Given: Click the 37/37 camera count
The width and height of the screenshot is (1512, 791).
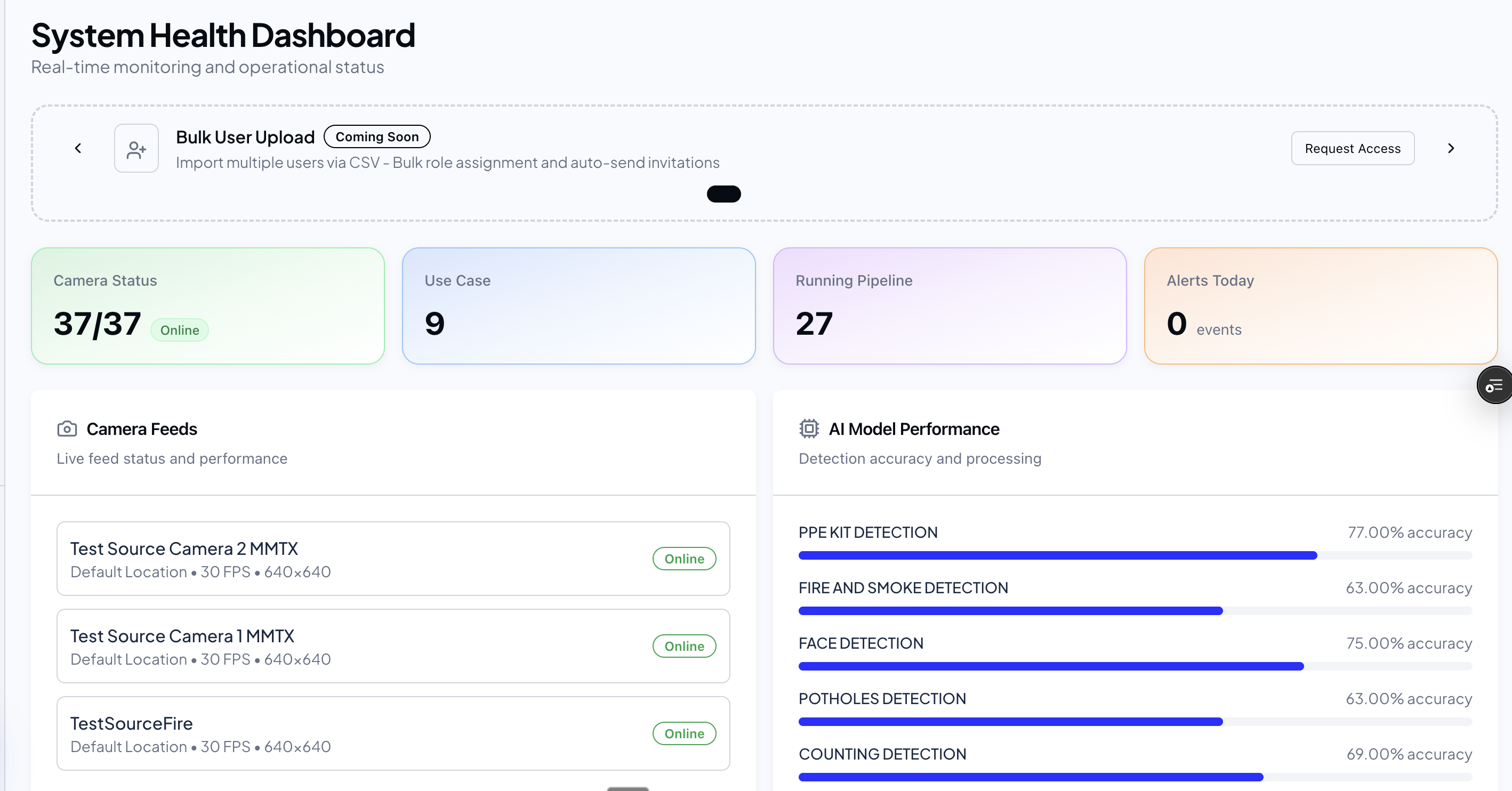Looking at the screenshot, I should (x=98, y=324).
